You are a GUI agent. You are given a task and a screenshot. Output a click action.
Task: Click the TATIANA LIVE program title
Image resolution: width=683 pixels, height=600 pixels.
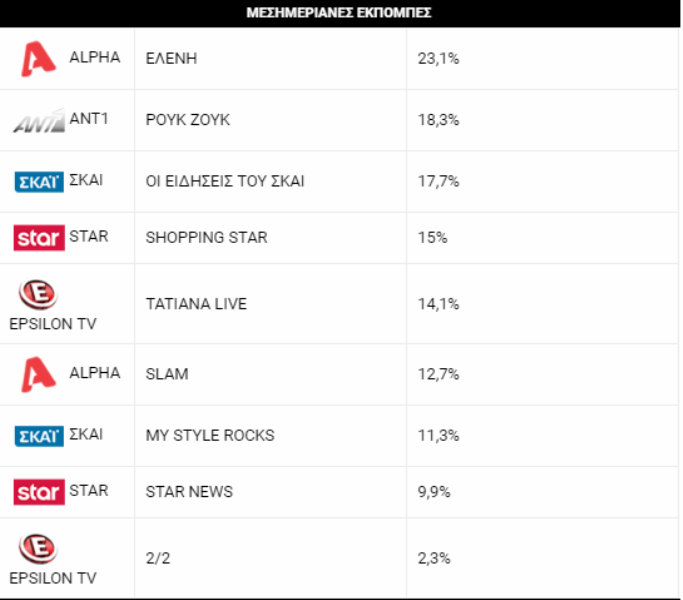196,304
